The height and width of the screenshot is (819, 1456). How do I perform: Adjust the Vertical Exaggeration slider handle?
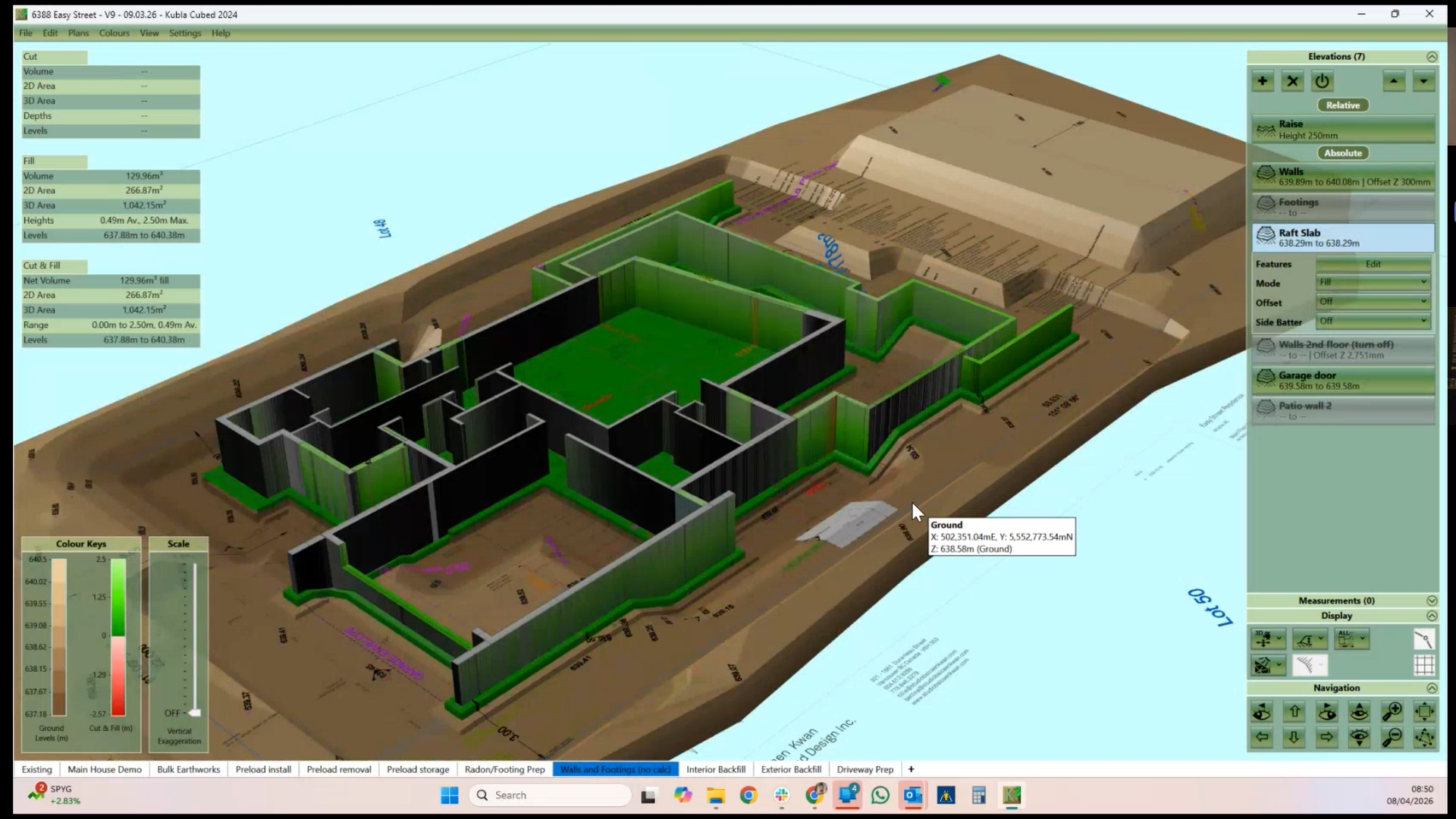[195, 713]
